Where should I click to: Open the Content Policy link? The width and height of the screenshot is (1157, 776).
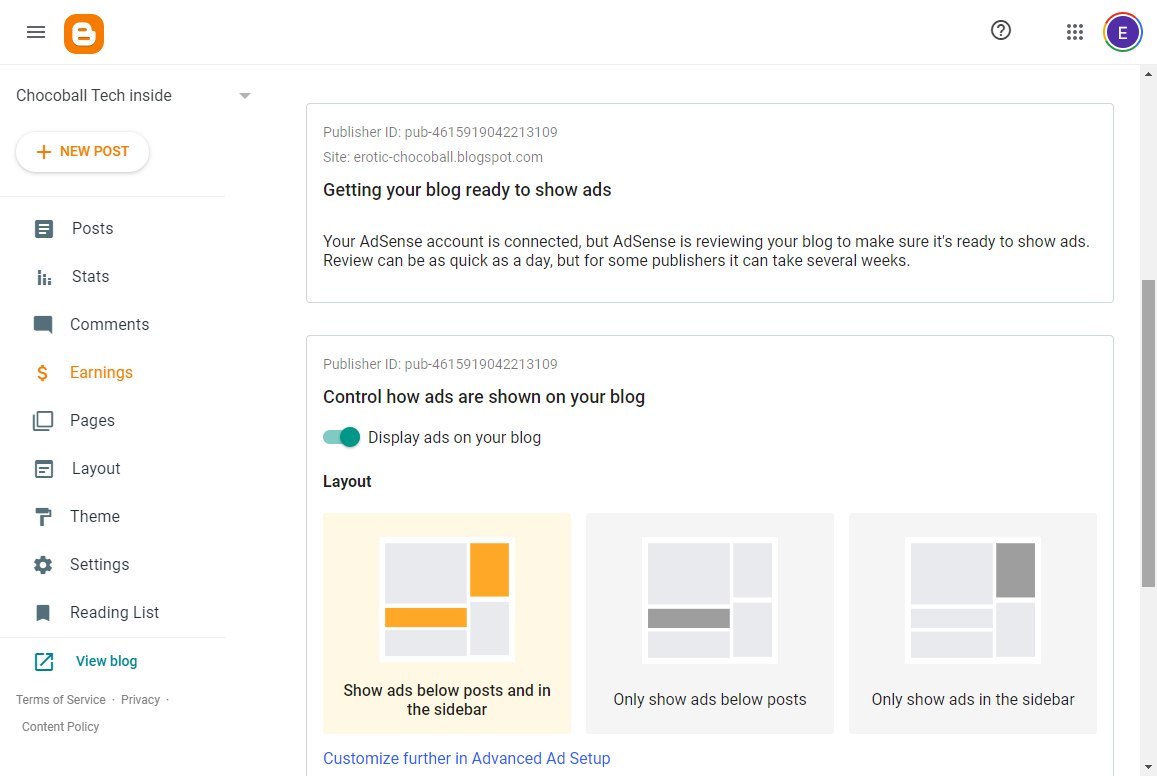(61, 727)
